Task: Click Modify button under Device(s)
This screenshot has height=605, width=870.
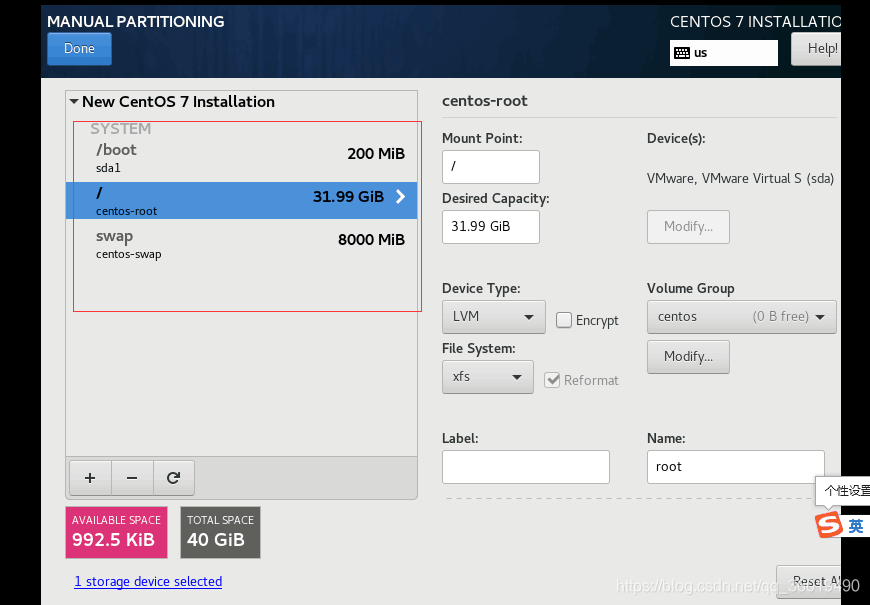Action: click(x=688, y=226)
